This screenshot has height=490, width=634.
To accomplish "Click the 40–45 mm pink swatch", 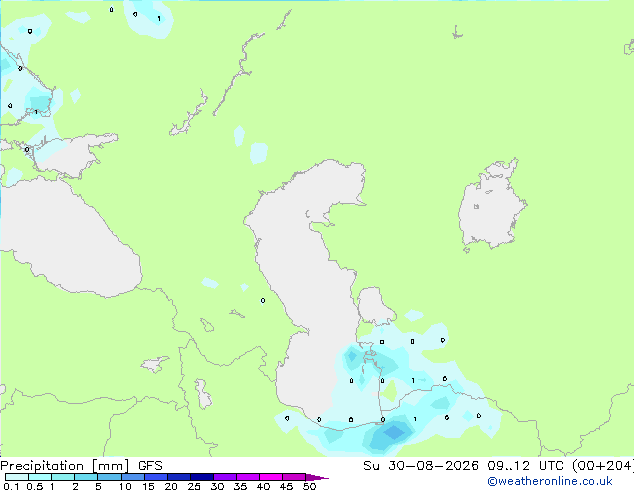I will coord(271,477).
